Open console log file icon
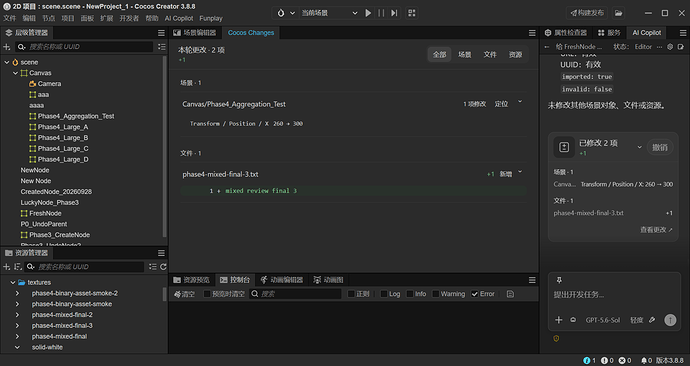Viewport: 690px width, 366px height. tap(510, 294)
